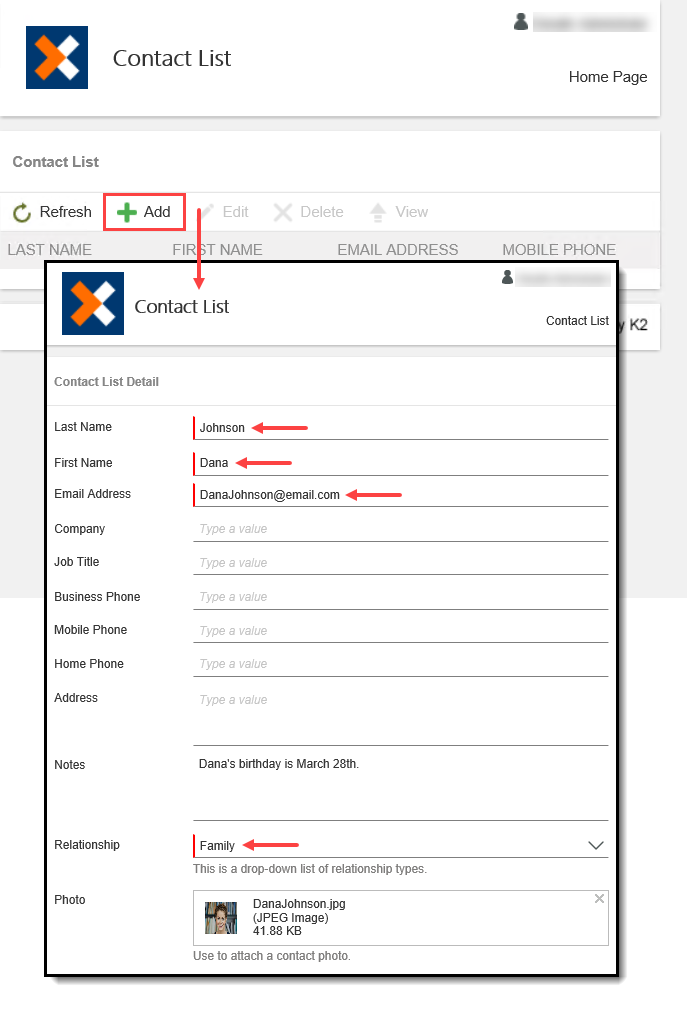Sort by MOBILE PHONE column header
Screen dimensions: 687x1009
tap(559, 250)
